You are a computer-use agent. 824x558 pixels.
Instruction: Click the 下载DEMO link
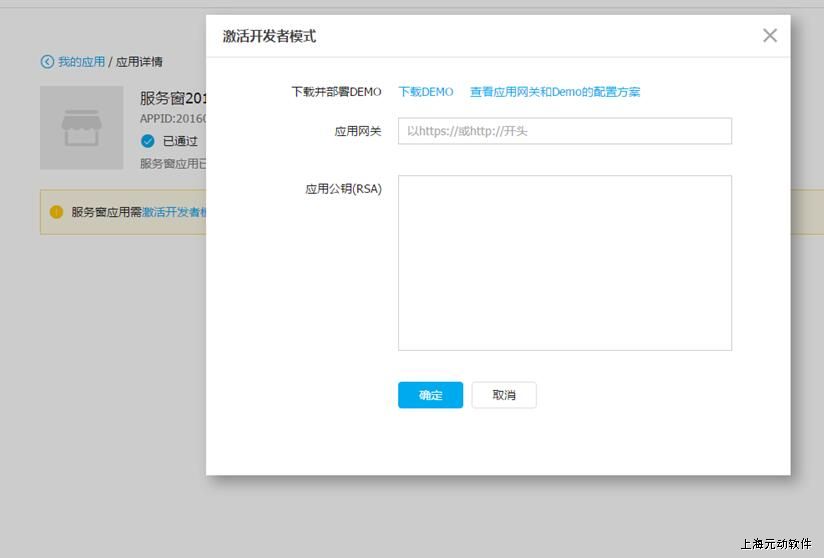click(425, 92)
